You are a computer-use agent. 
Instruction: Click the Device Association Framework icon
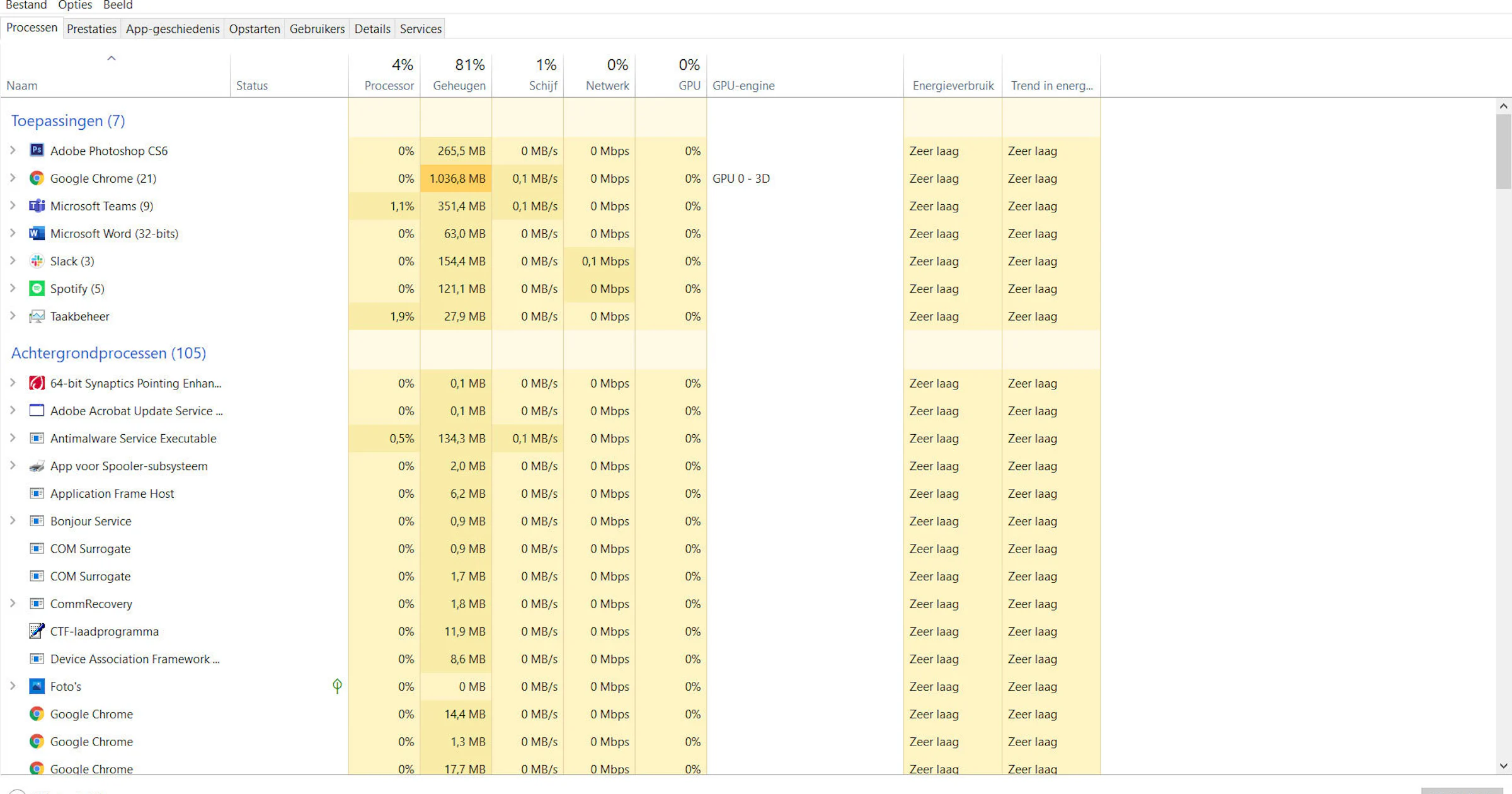click(x=37, y=659)
